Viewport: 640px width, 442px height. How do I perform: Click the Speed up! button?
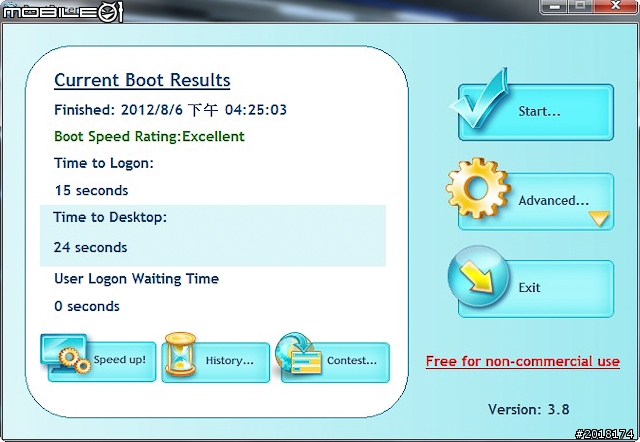(102, 361)
